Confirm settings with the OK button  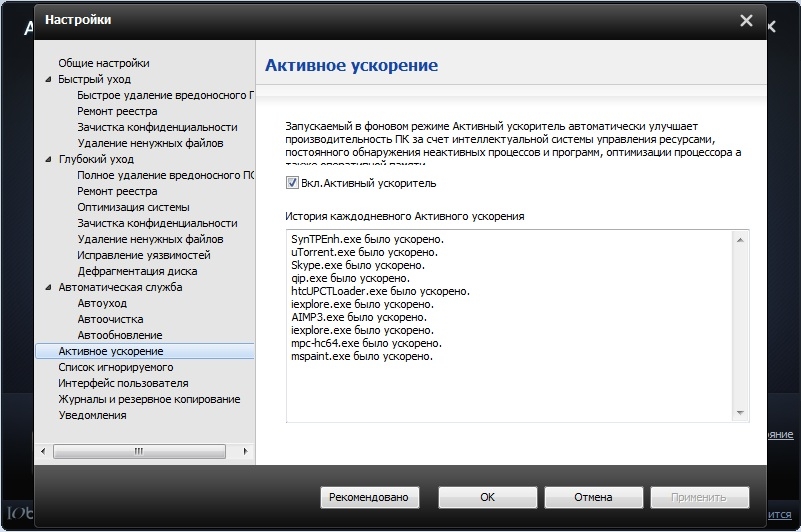(487, 497)
